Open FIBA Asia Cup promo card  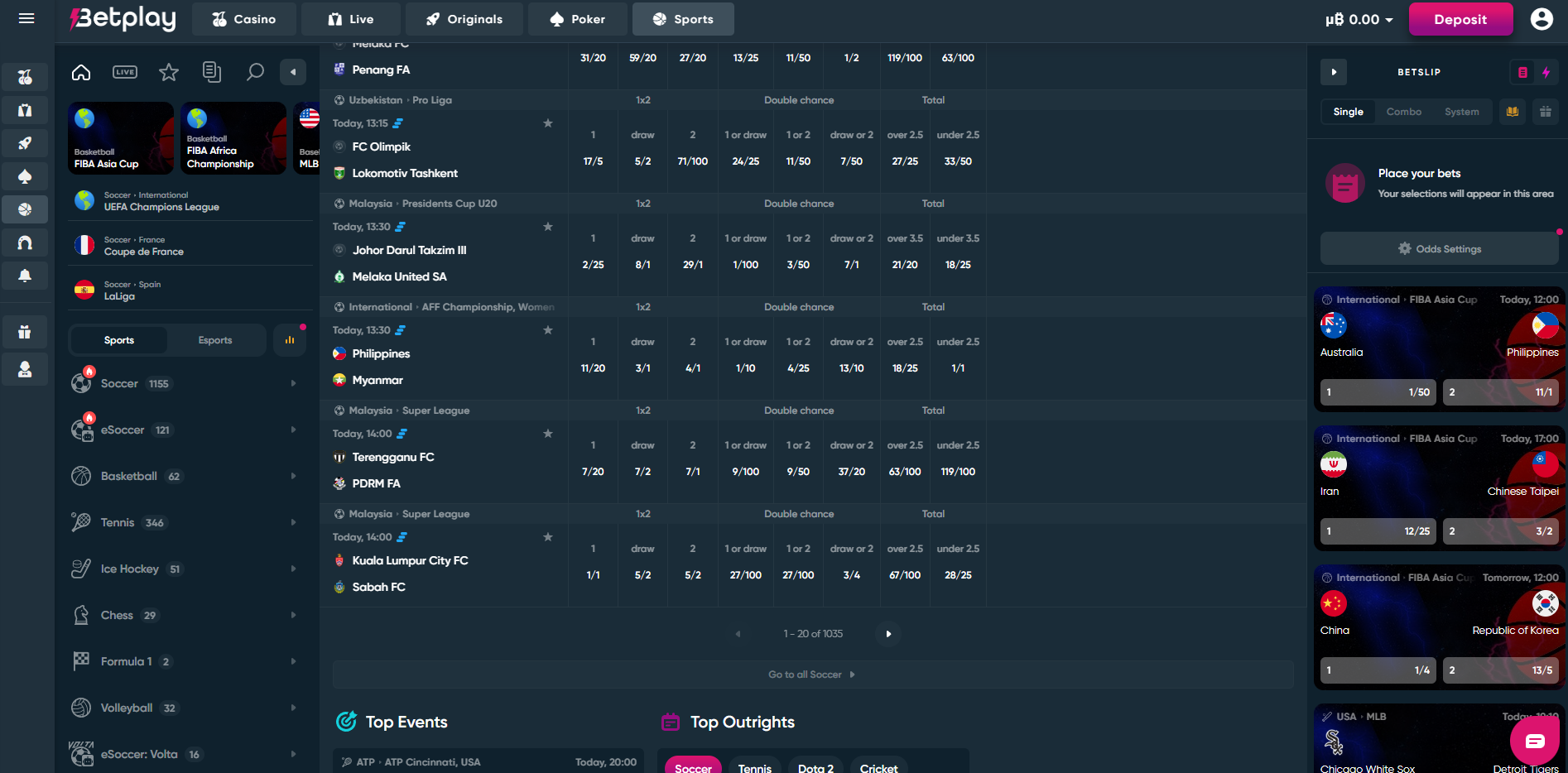[x=121, y=138]
